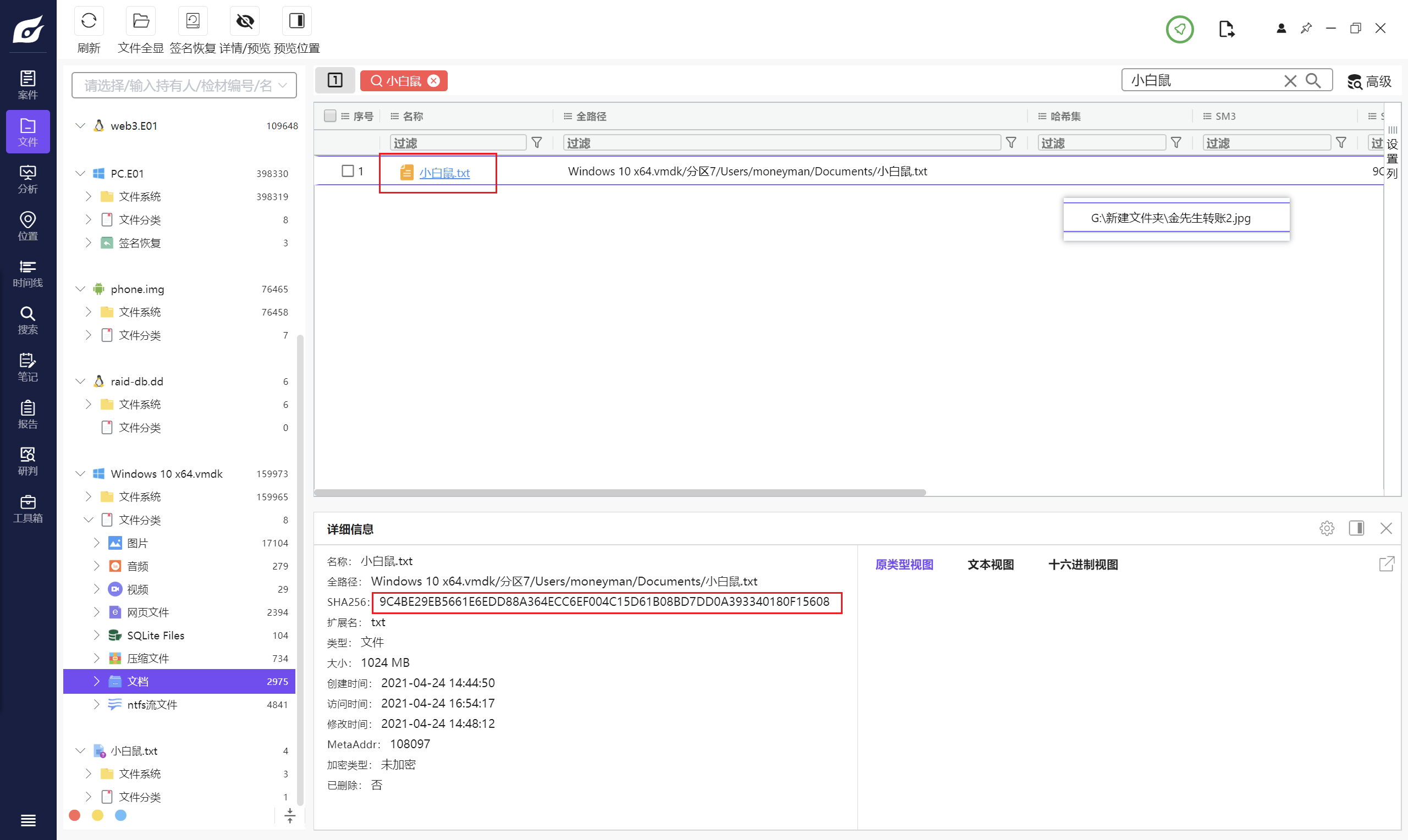Image resolution: width=1408 pixels, height=840 pixels.
Task: Toggle the 详情/预览 eye icon
Action: coord(245,21)
